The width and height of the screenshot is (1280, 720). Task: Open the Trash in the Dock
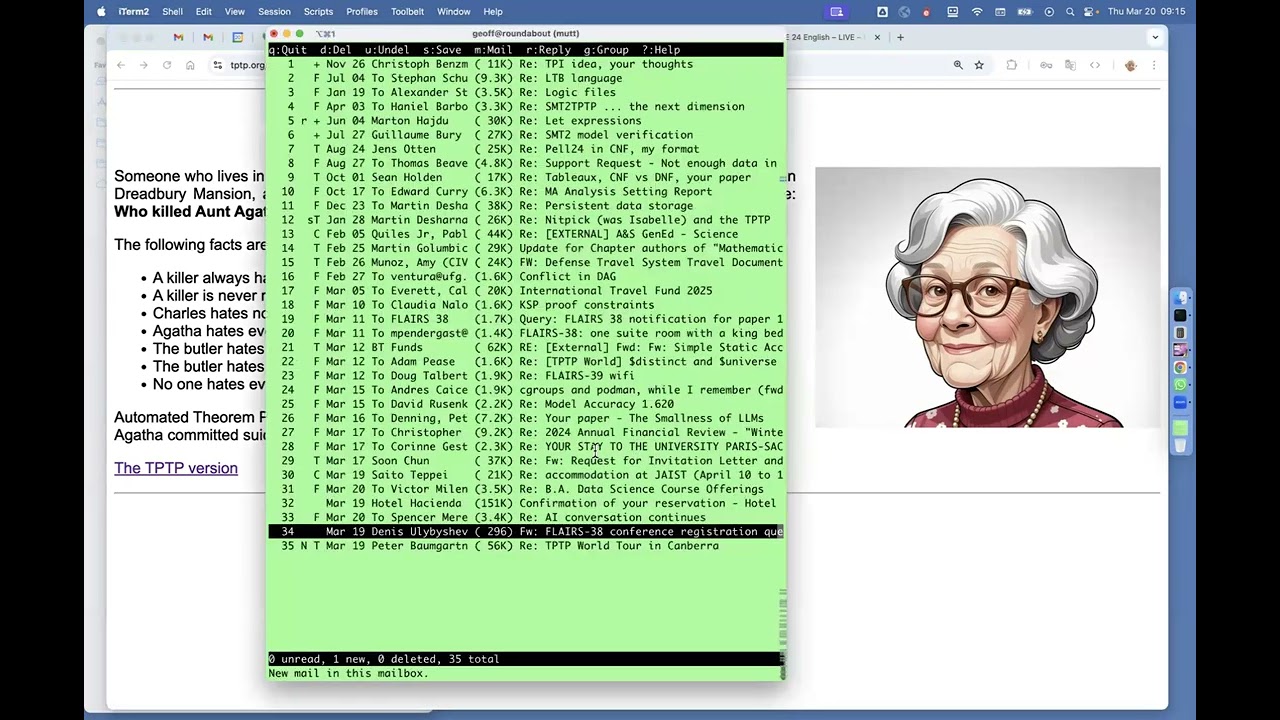coord(1181,446)
